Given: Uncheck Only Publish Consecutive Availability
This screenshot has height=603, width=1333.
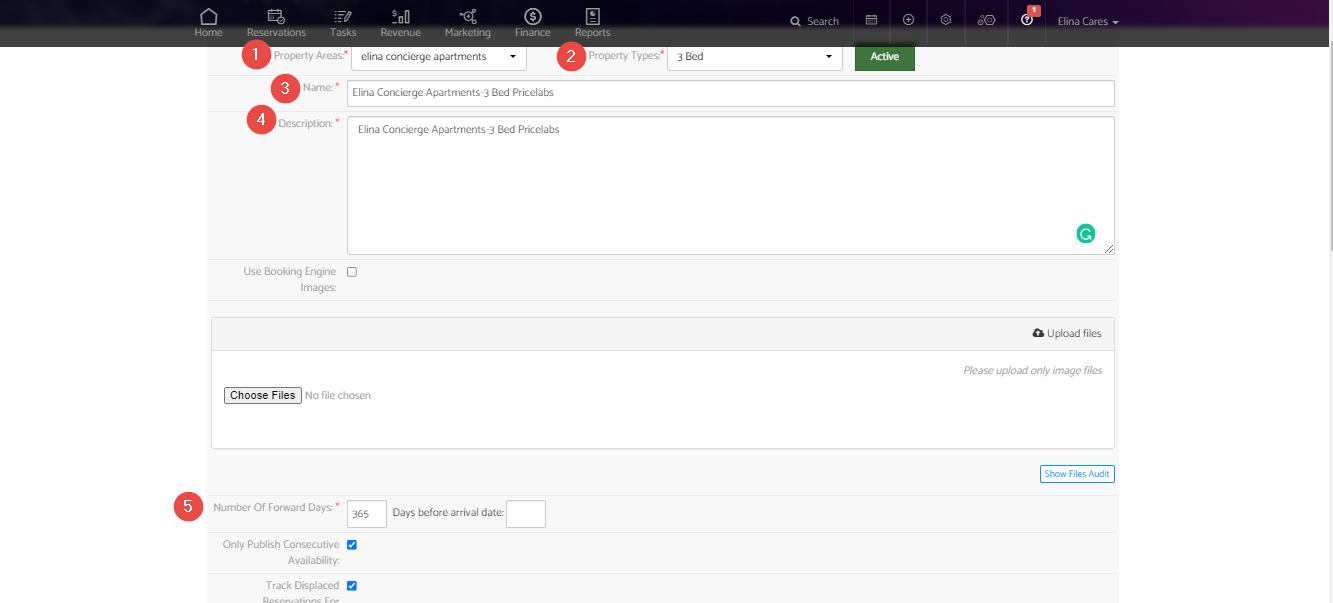Looking at the screenshot, I should [352, 545].
